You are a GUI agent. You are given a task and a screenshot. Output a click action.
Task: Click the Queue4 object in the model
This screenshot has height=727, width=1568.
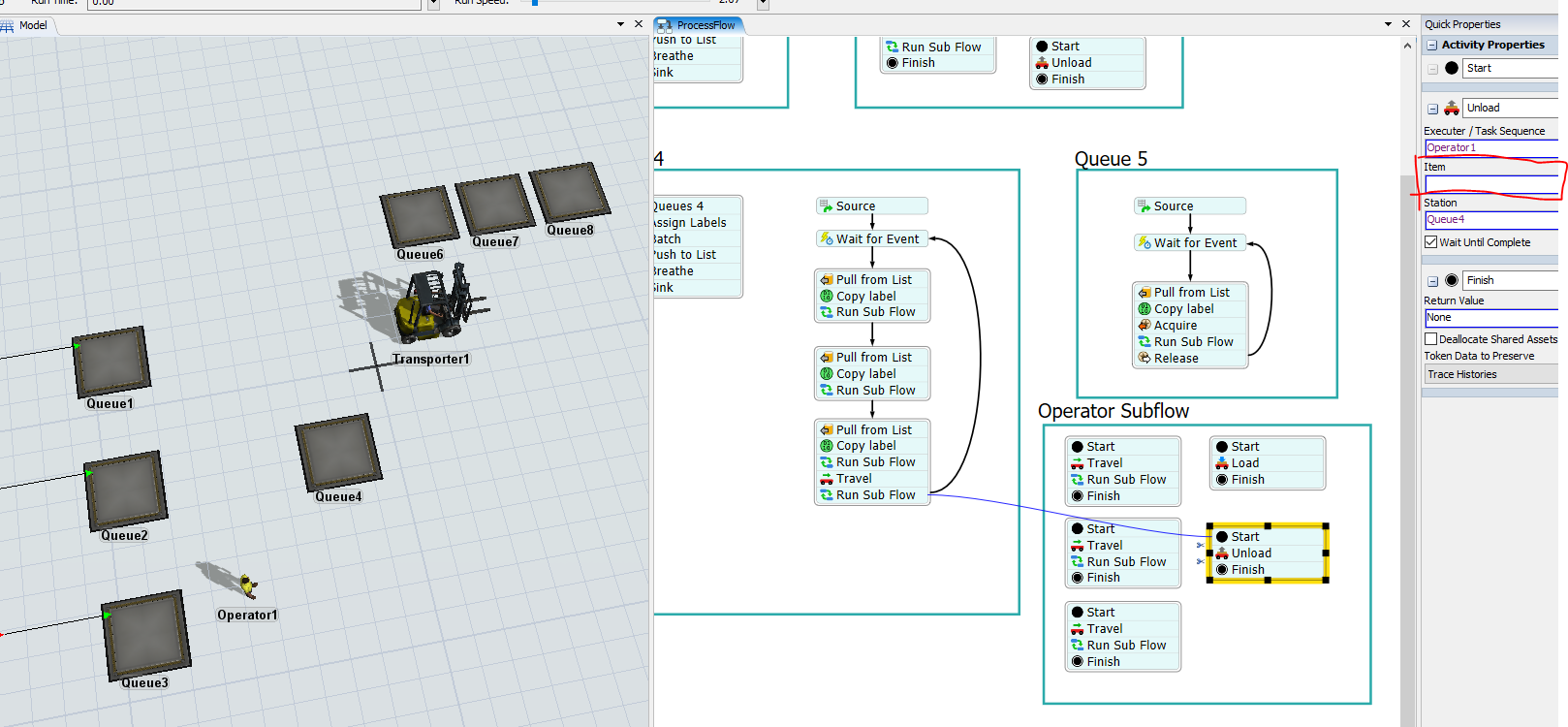[x=337, y=454]
